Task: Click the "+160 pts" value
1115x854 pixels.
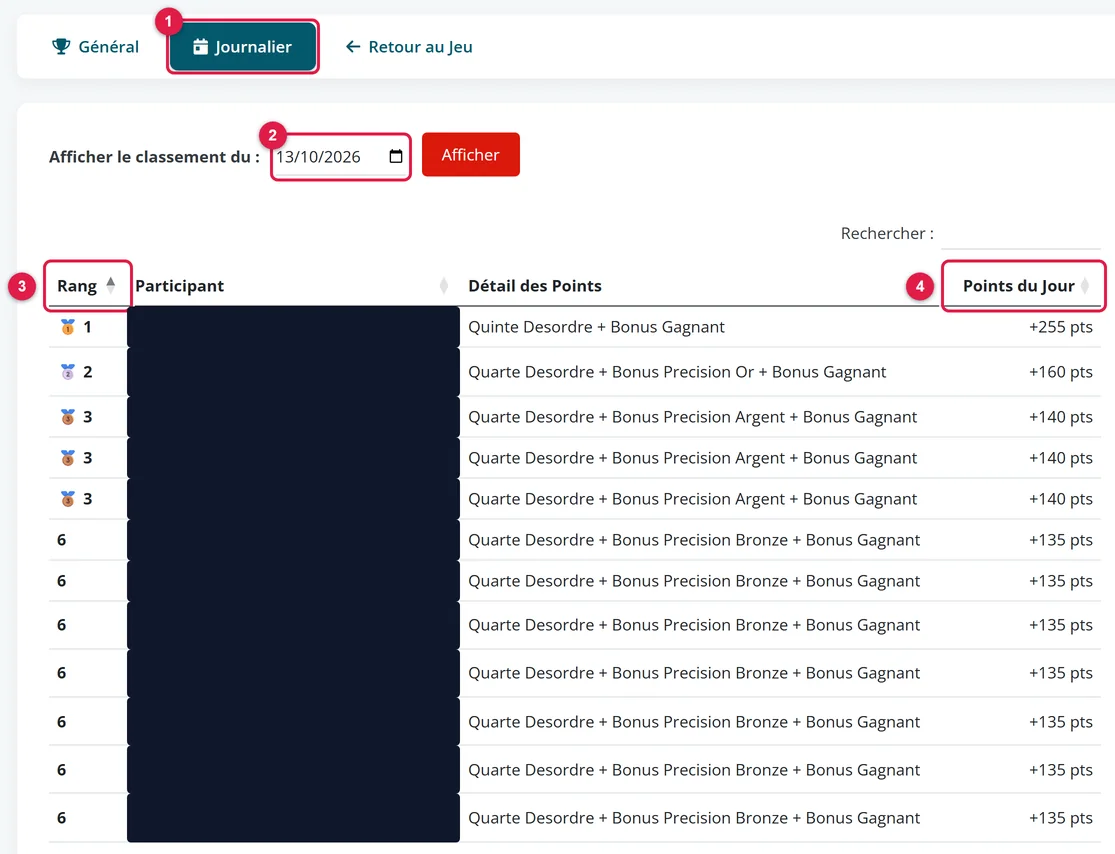Action: coord(1060,372)
